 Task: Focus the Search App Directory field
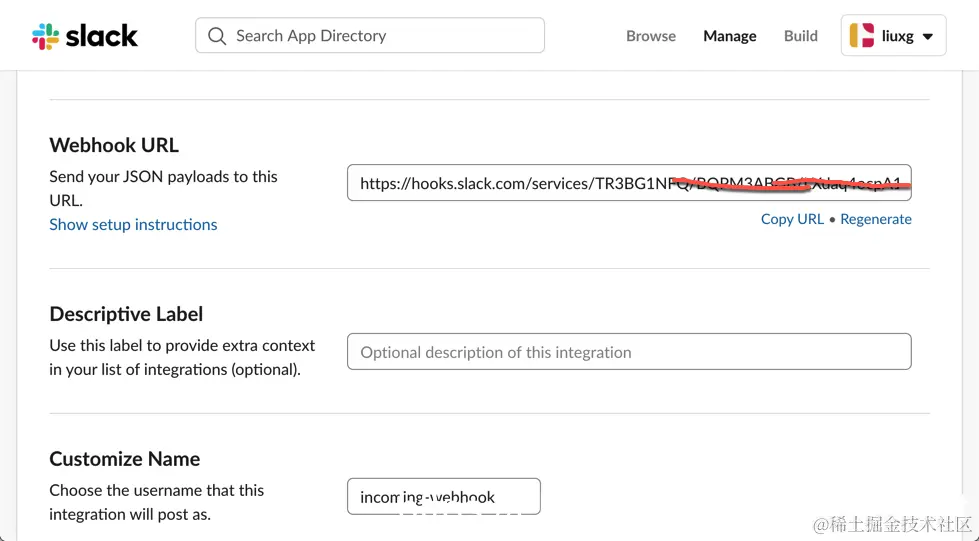pos(370,35)
